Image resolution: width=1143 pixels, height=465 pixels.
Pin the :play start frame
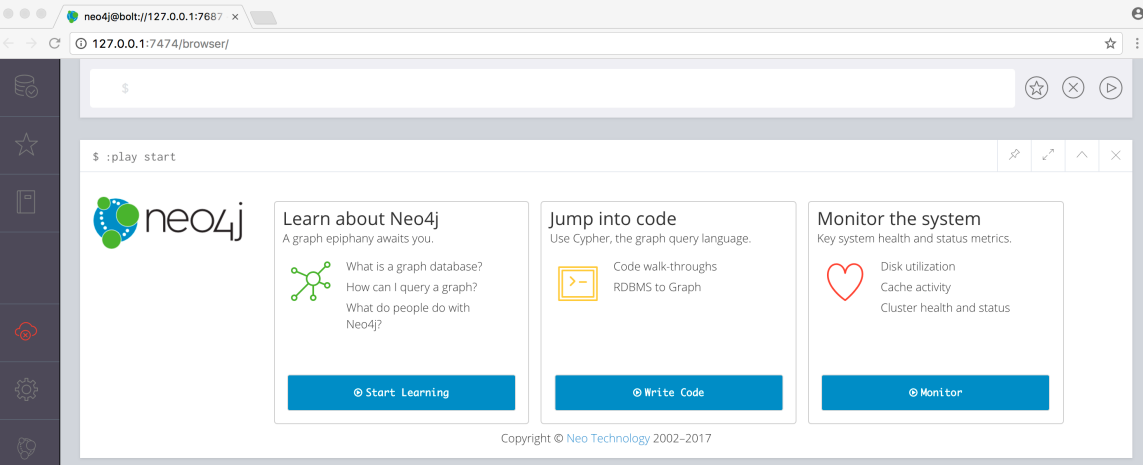coord(1014,155)
